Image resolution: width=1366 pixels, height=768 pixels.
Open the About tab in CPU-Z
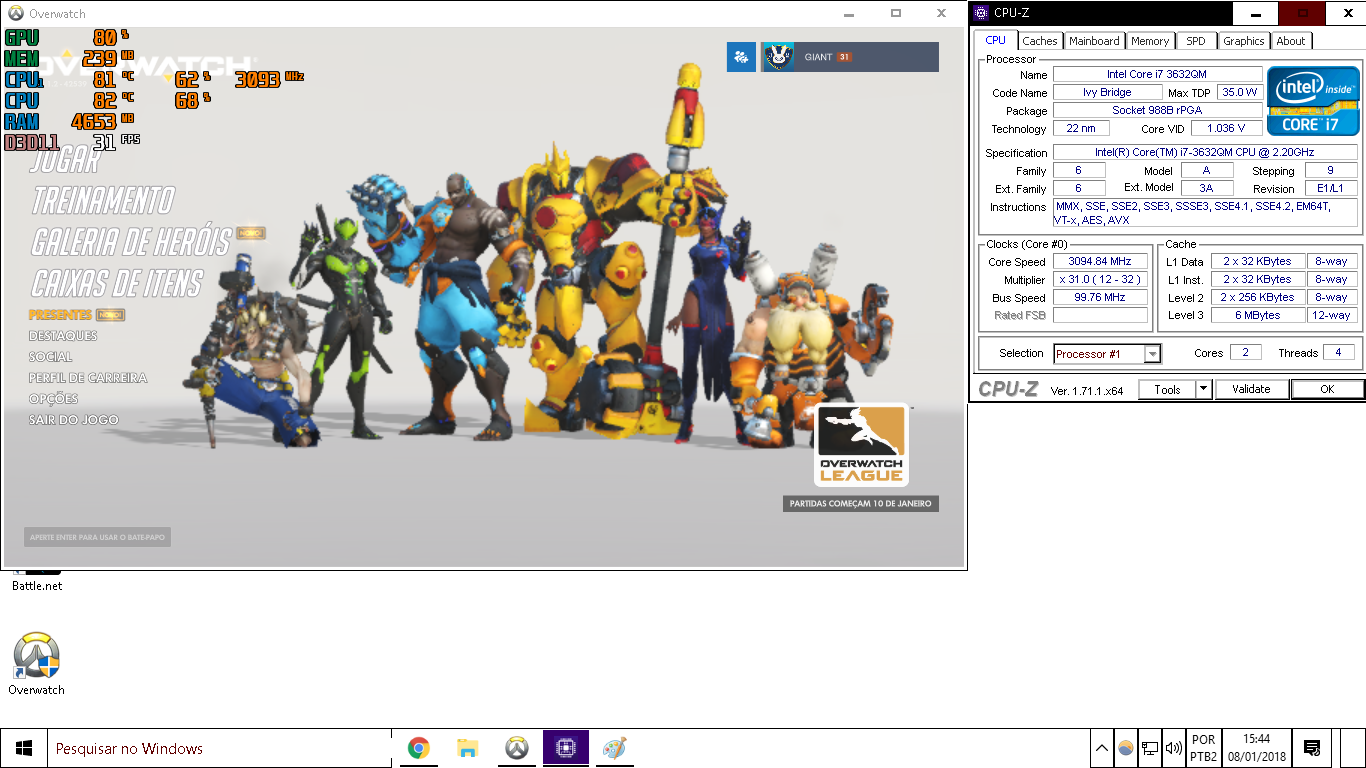pos(1291,41)
